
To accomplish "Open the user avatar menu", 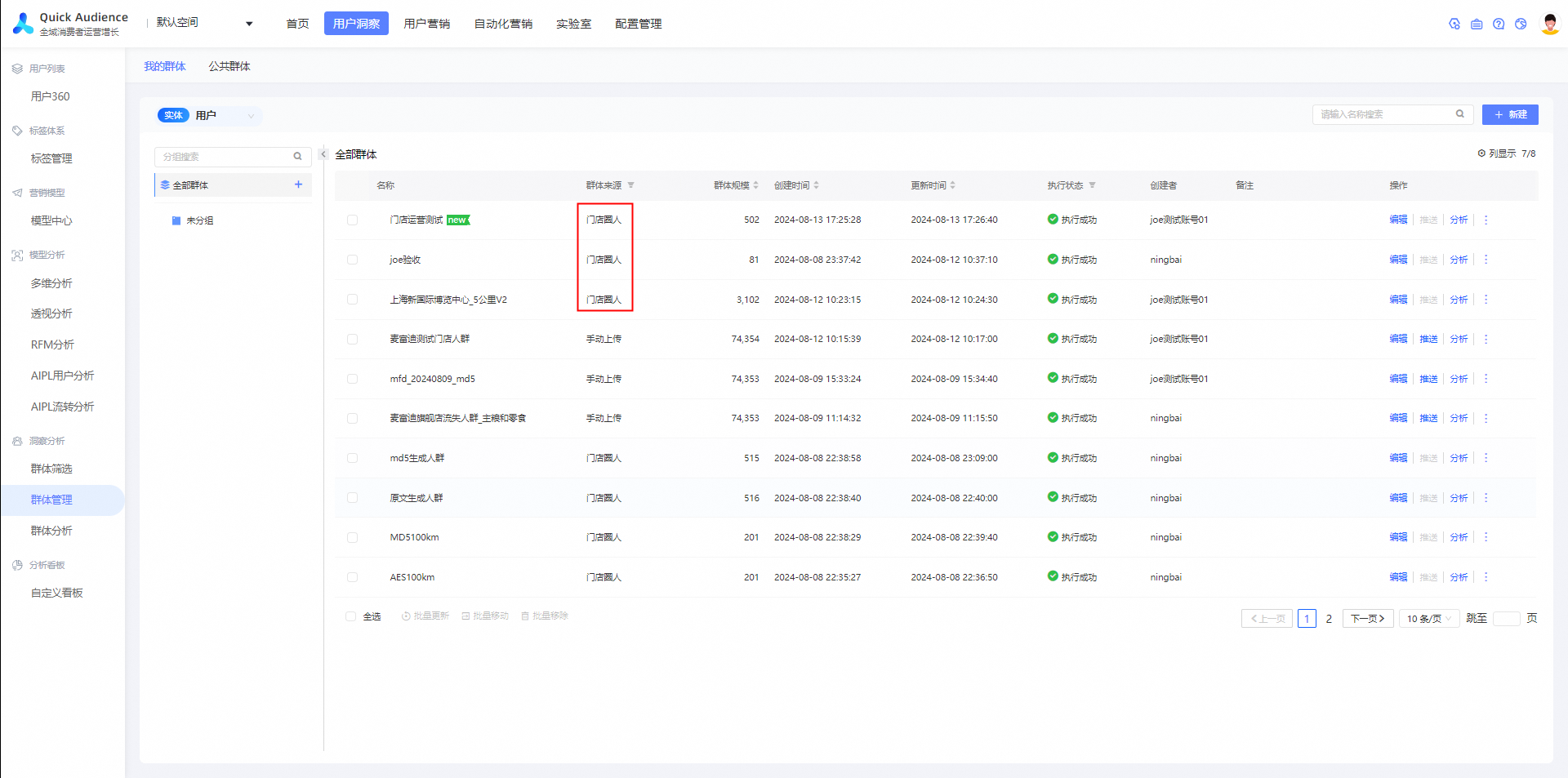I will [1549, 24].
